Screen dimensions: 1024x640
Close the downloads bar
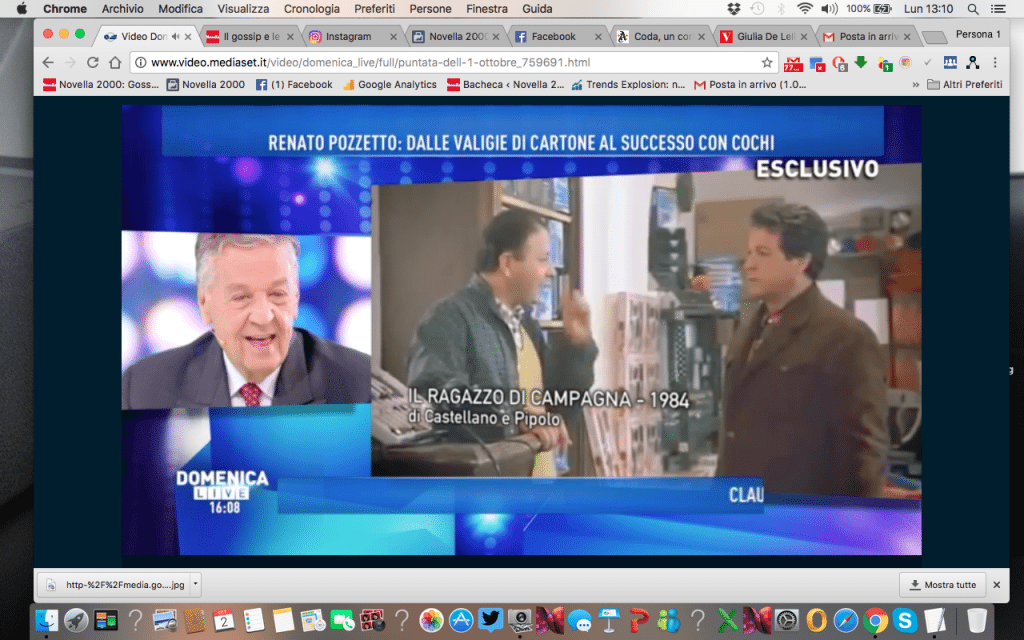point(997,584)
